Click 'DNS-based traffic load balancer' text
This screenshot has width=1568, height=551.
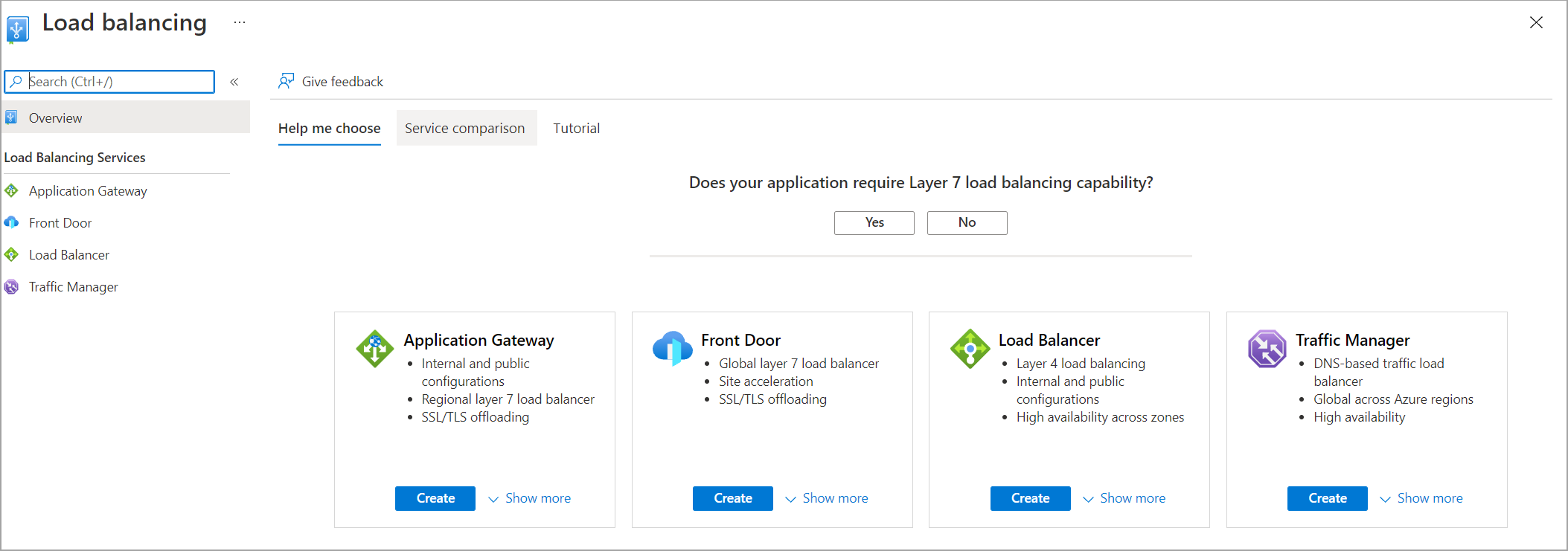1379,373
